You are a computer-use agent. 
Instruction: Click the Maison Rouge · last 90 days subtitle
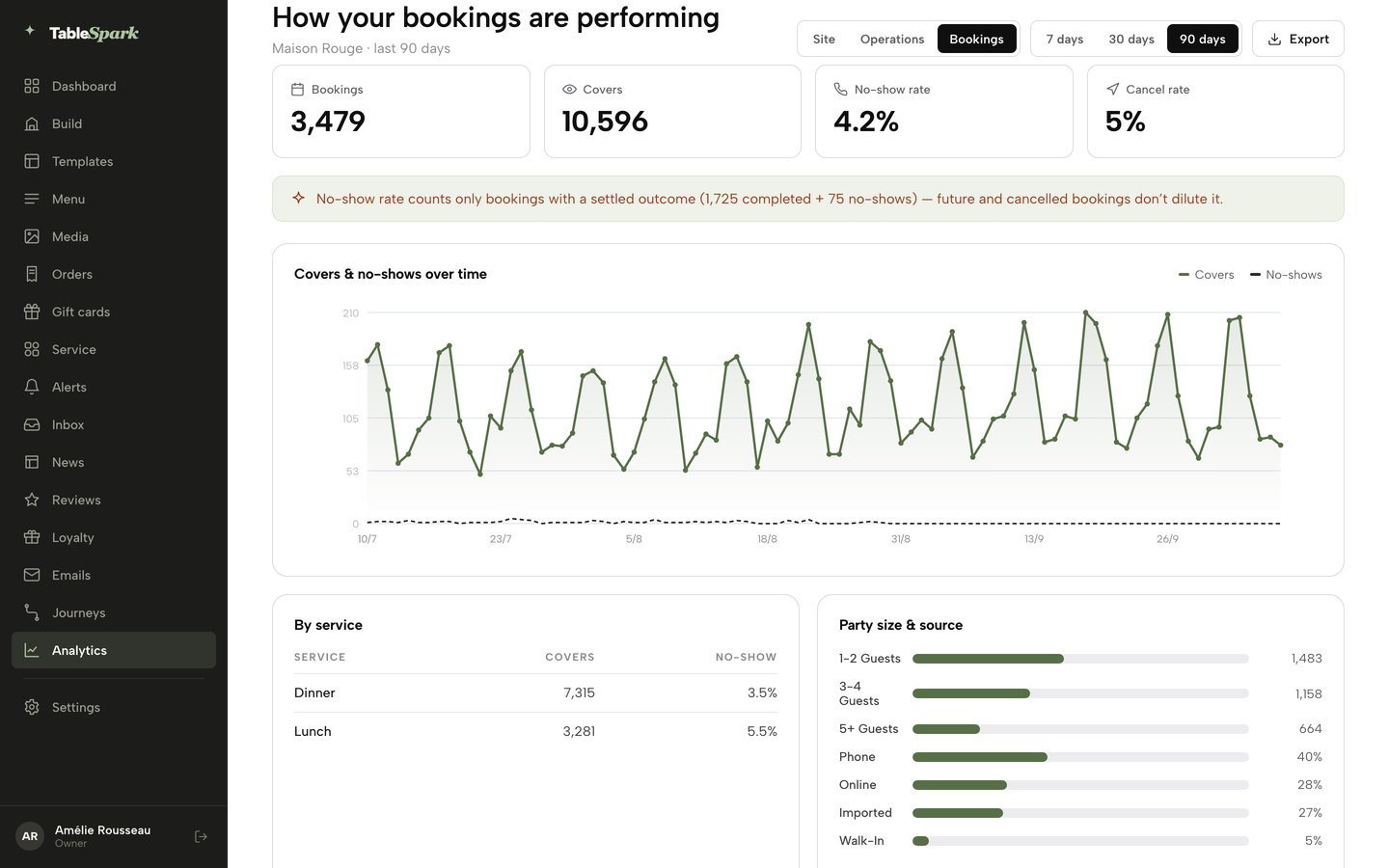click(361, 48)
